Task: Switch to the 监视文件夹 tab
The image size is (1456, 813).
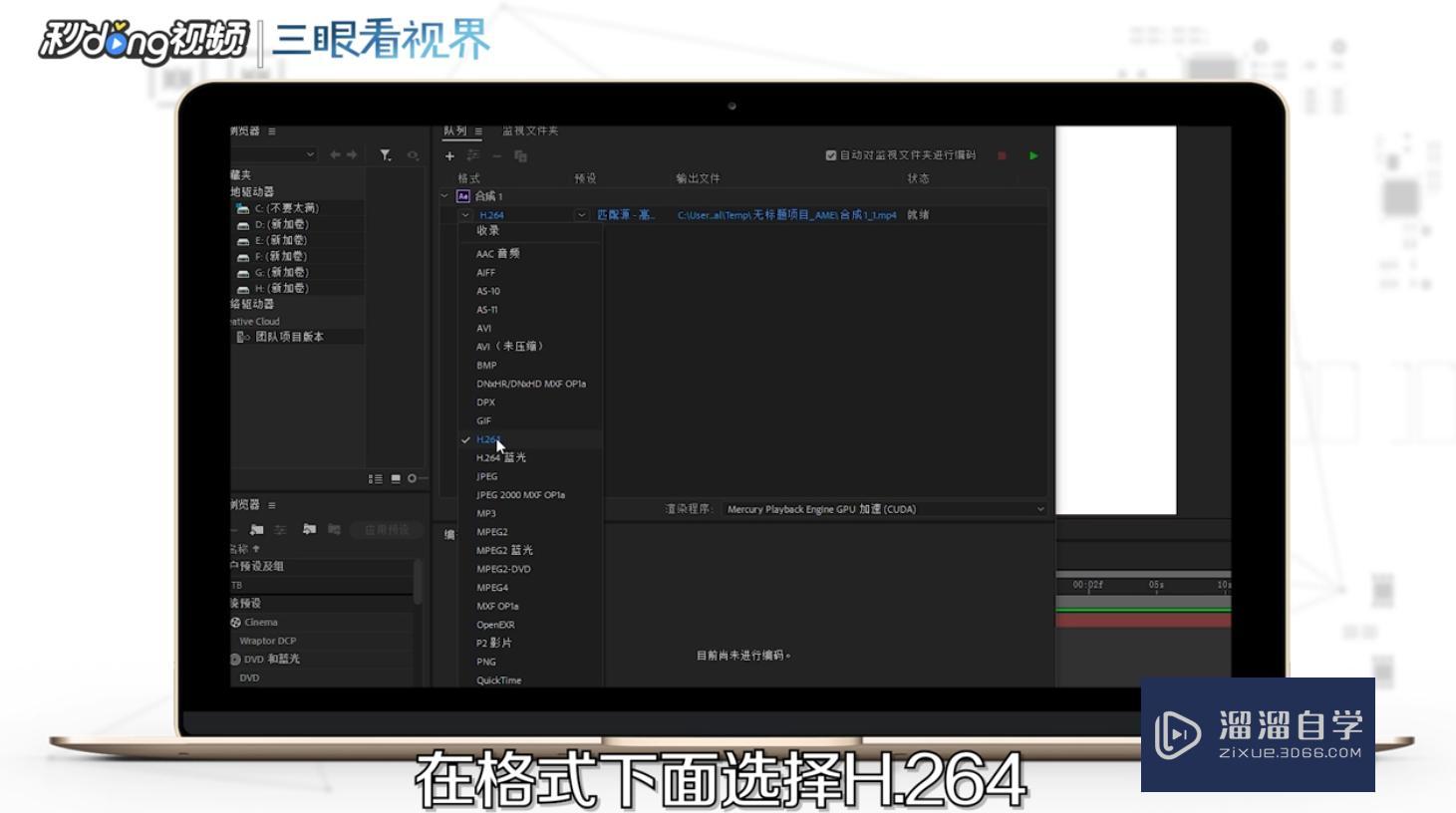Action: click(x=530, y=132)
